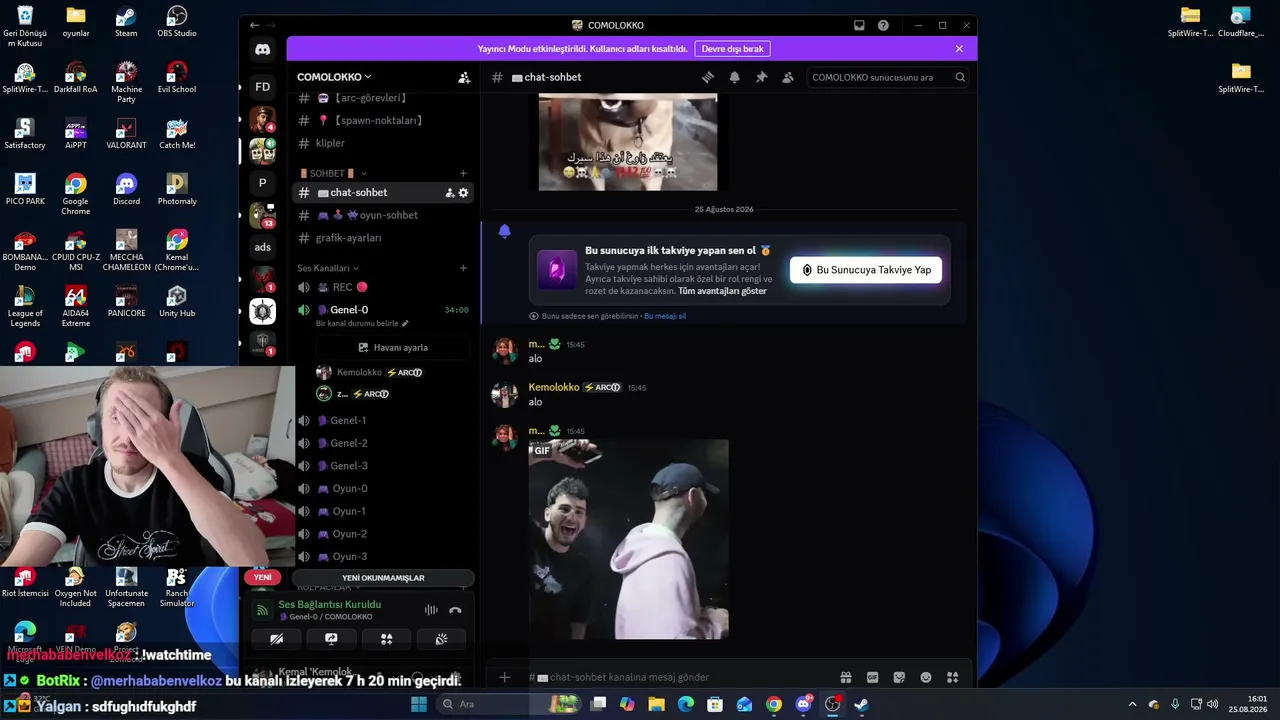Open Discord help icon in title bar
1280x720 pixels.
pyautogui.click(x=883, y=25)
